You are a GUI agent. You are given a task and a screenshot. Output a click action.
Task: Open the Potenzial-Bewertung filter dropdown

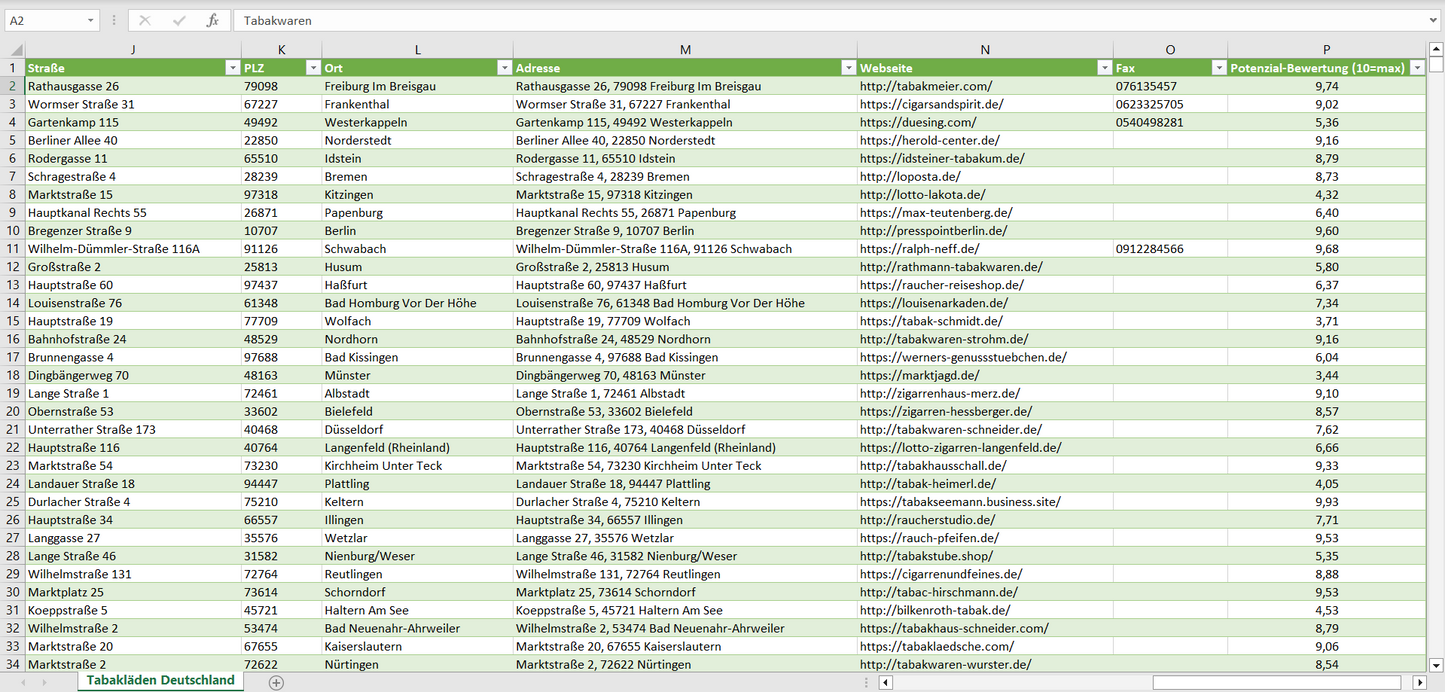(1417, 68)
